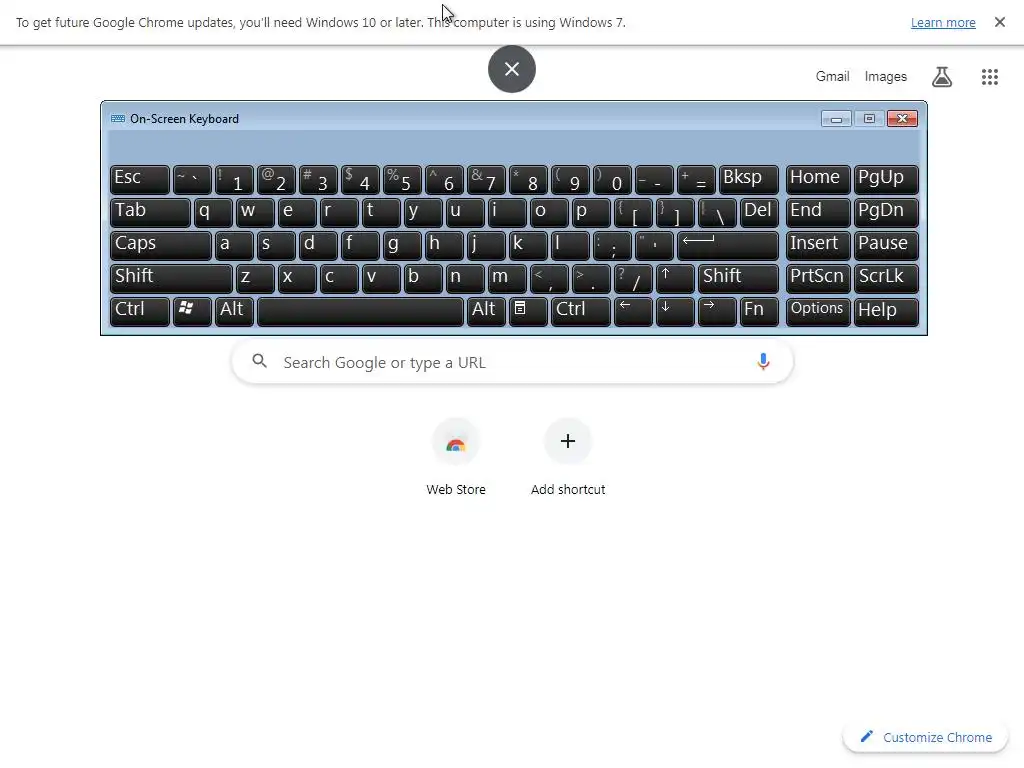Click the Home key

pos(818,179)
